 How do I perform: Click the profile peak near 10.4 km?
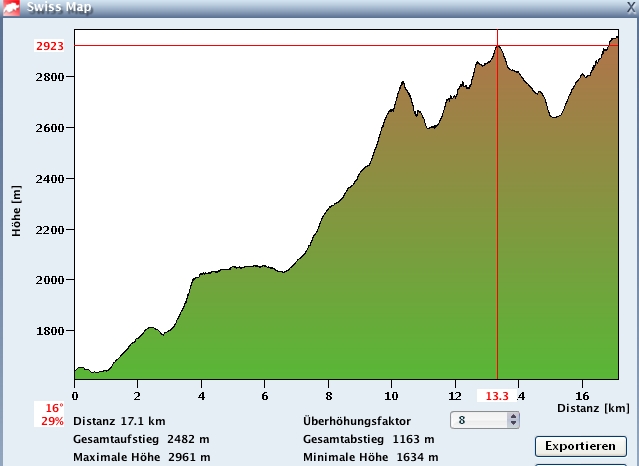tap(404, 84)
